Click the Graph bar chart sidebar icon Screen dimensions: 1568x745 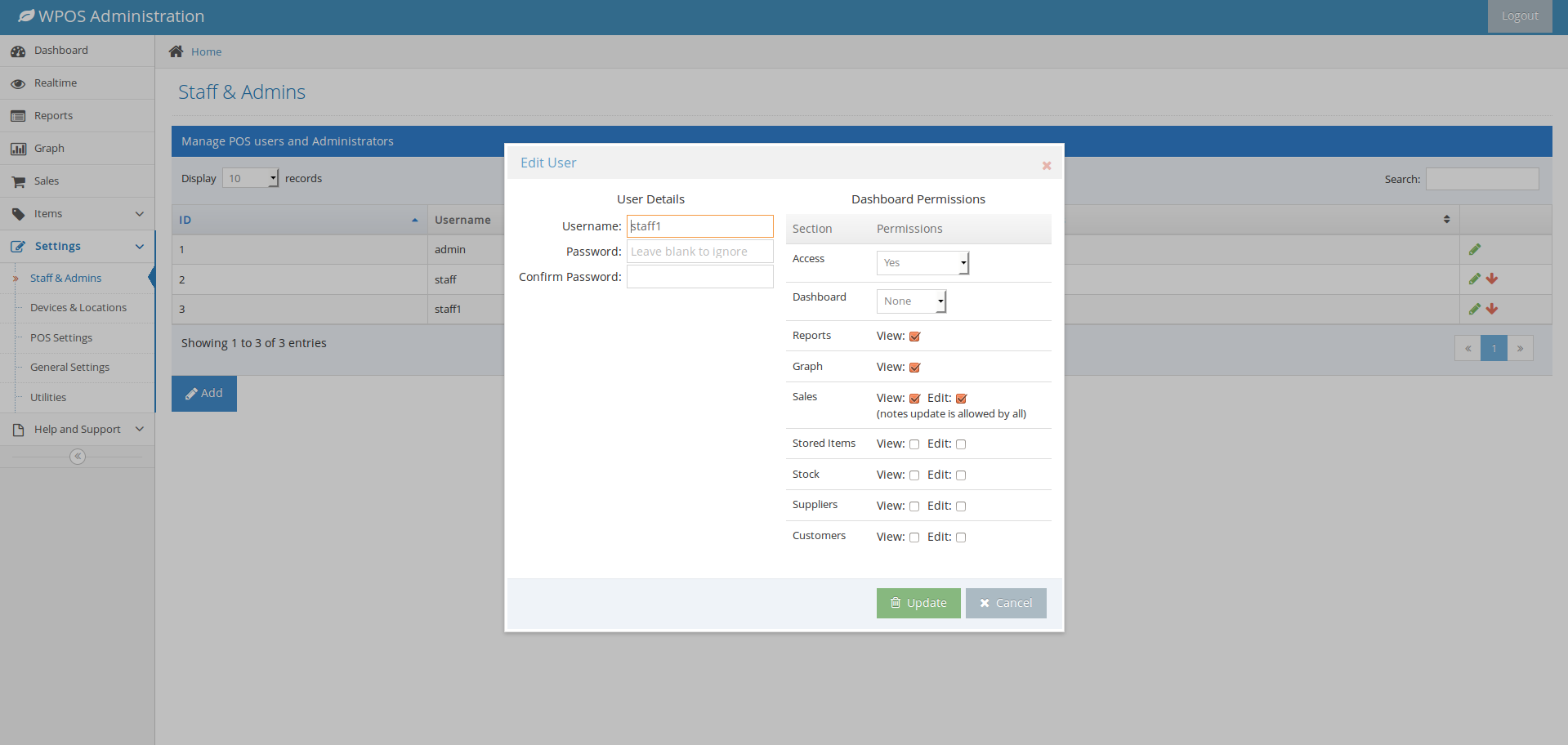18,149
